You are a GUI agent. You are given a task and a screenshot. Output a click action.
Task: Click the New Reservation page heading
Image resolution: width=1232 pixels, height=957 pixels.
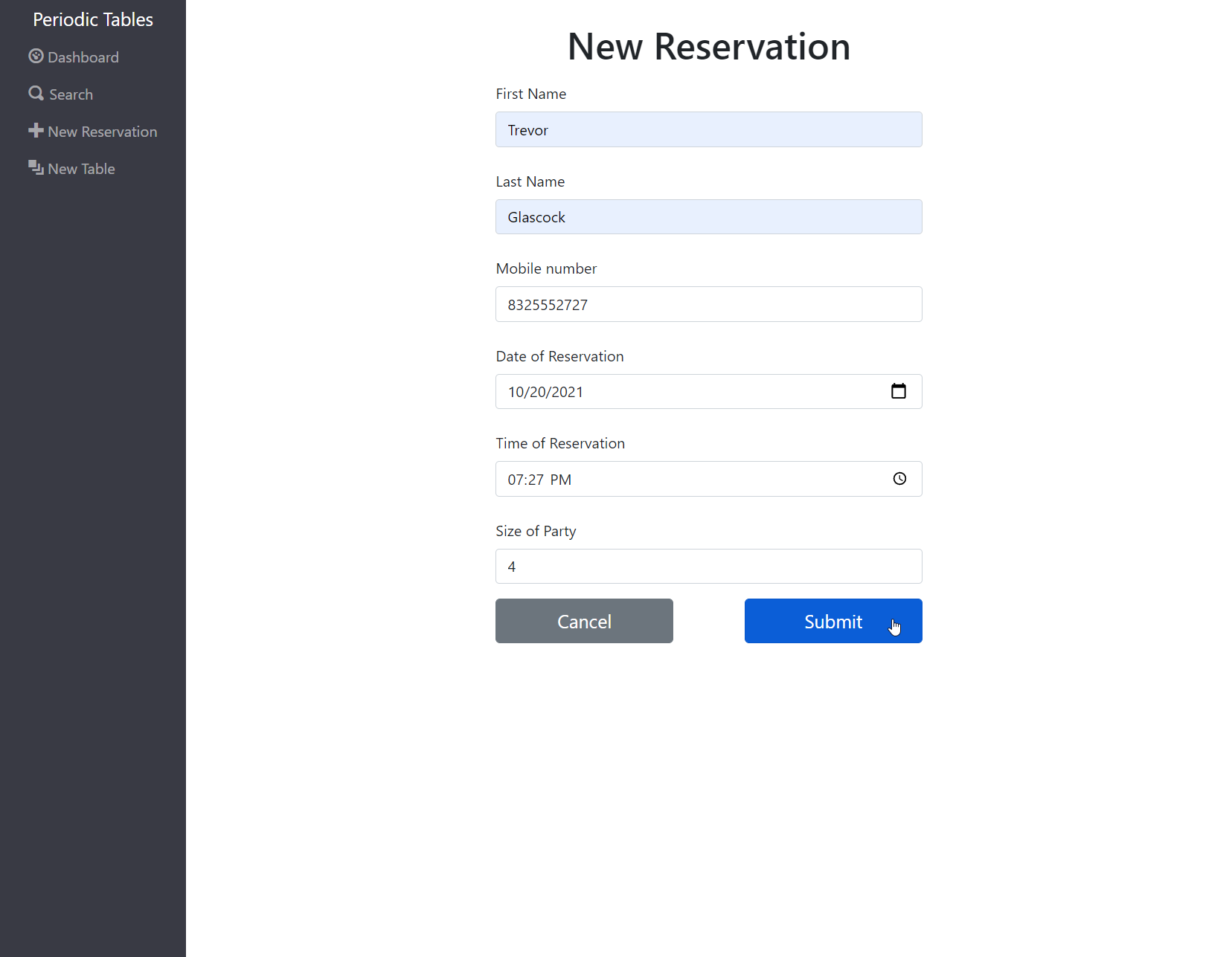[709, 46]
